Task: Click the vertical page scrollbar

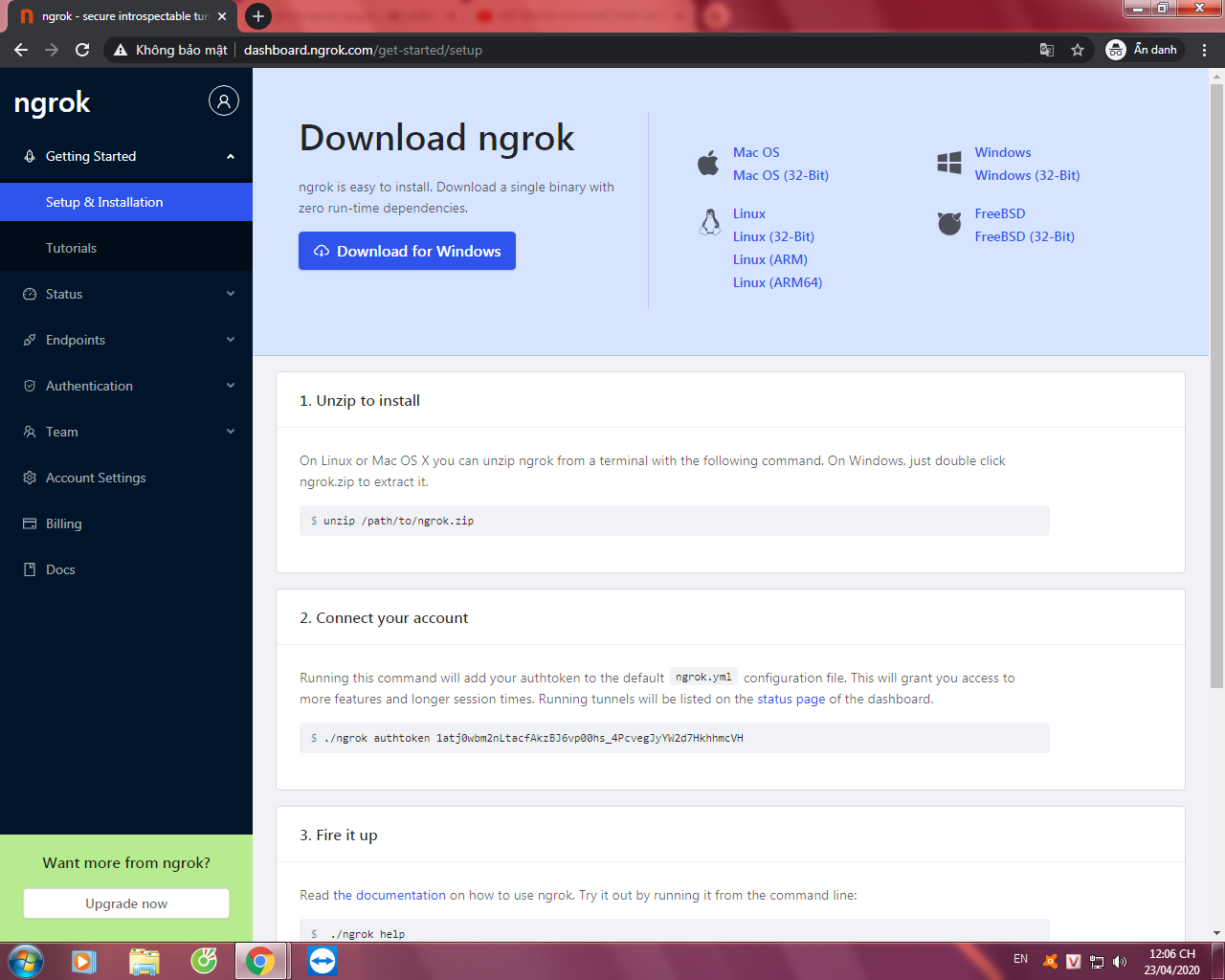Action: pyautogui.click(x=1216, y=385)
